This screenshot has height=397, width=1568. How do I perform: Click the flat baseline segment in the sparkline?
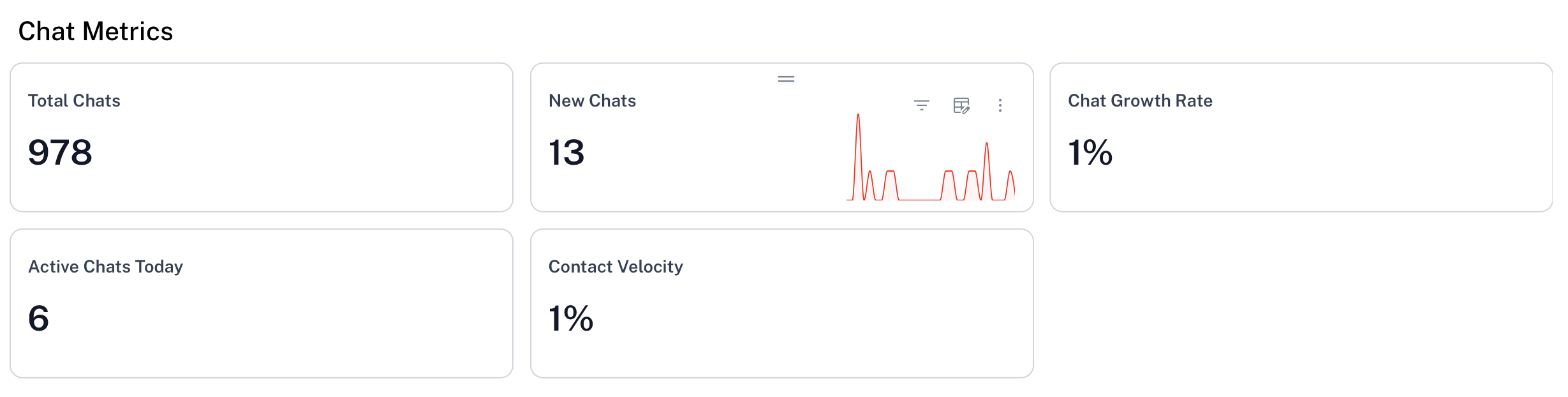[x=919, y=200]
